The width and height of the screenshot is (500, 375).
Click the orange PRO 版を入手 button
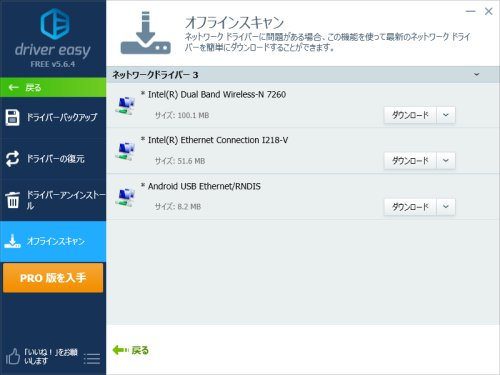click(53, 278)
